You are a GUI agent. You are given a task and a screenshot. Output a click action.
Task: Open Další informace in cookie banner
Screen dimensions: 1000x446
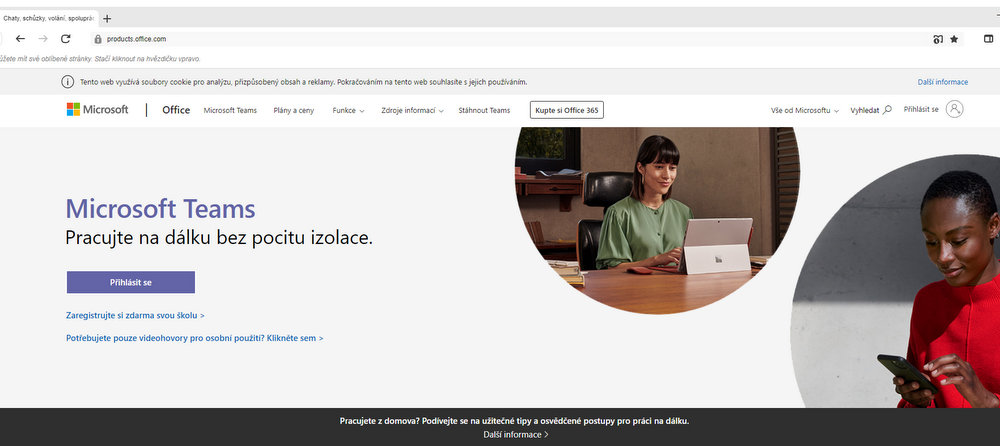(x=943, y=82)
